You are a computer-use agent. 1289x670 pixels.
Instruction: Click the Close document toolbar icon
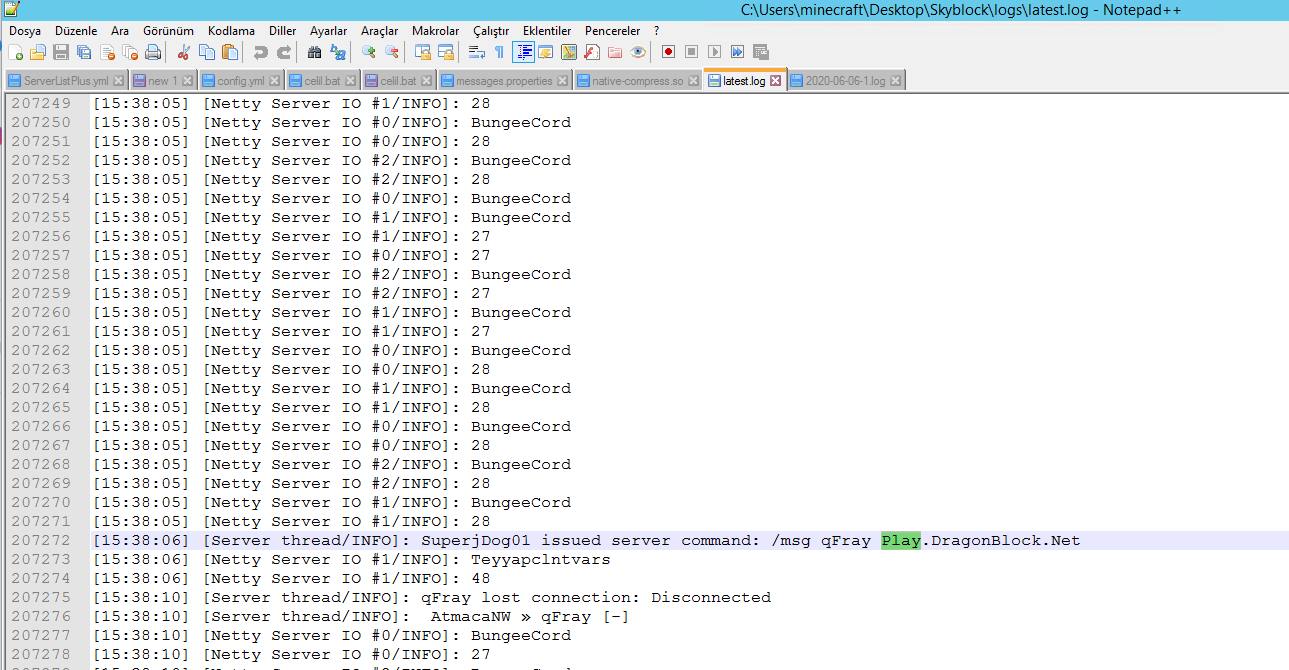point(107,52)
